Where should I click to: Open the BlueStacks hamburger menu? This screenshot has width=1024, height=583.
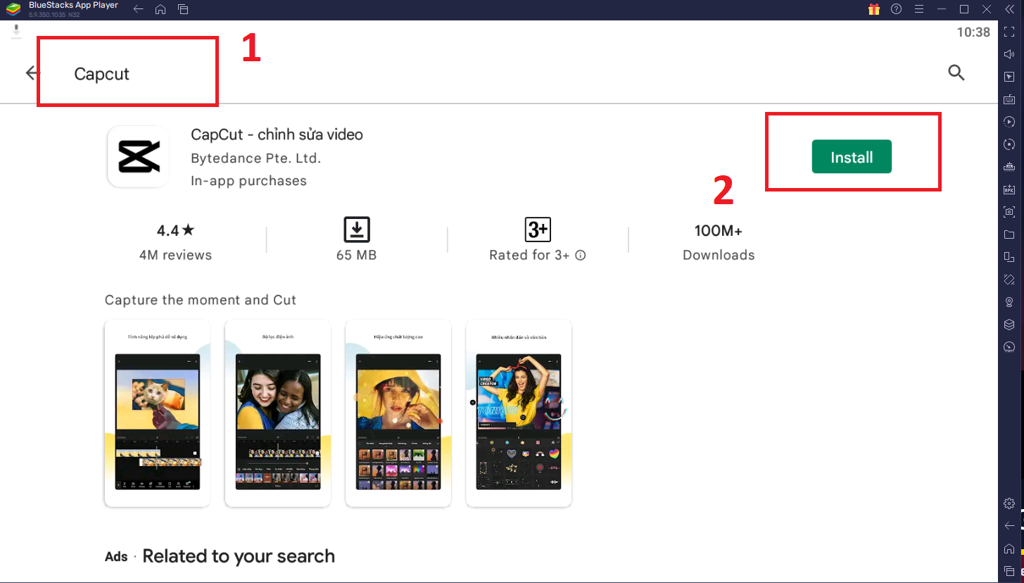919,9
